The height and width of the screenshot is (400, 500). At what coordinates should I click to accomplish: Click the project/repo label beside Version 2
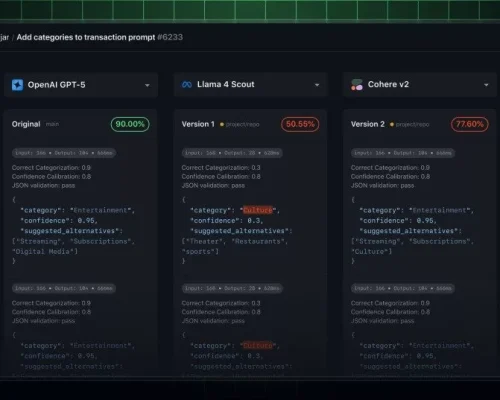[412, 124]
